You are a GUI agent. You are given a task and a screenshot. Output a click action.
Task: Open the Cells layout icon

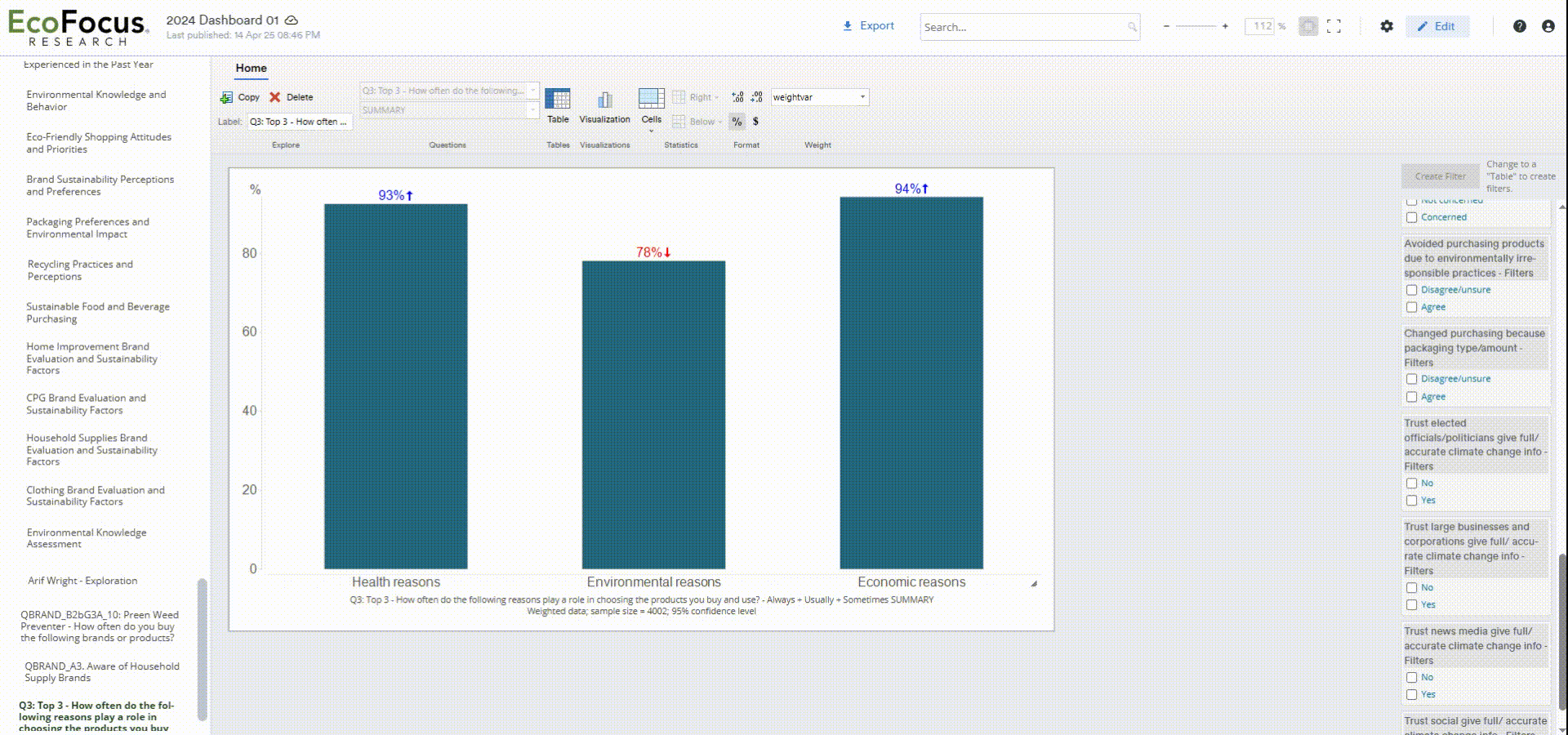coord(651,105)
